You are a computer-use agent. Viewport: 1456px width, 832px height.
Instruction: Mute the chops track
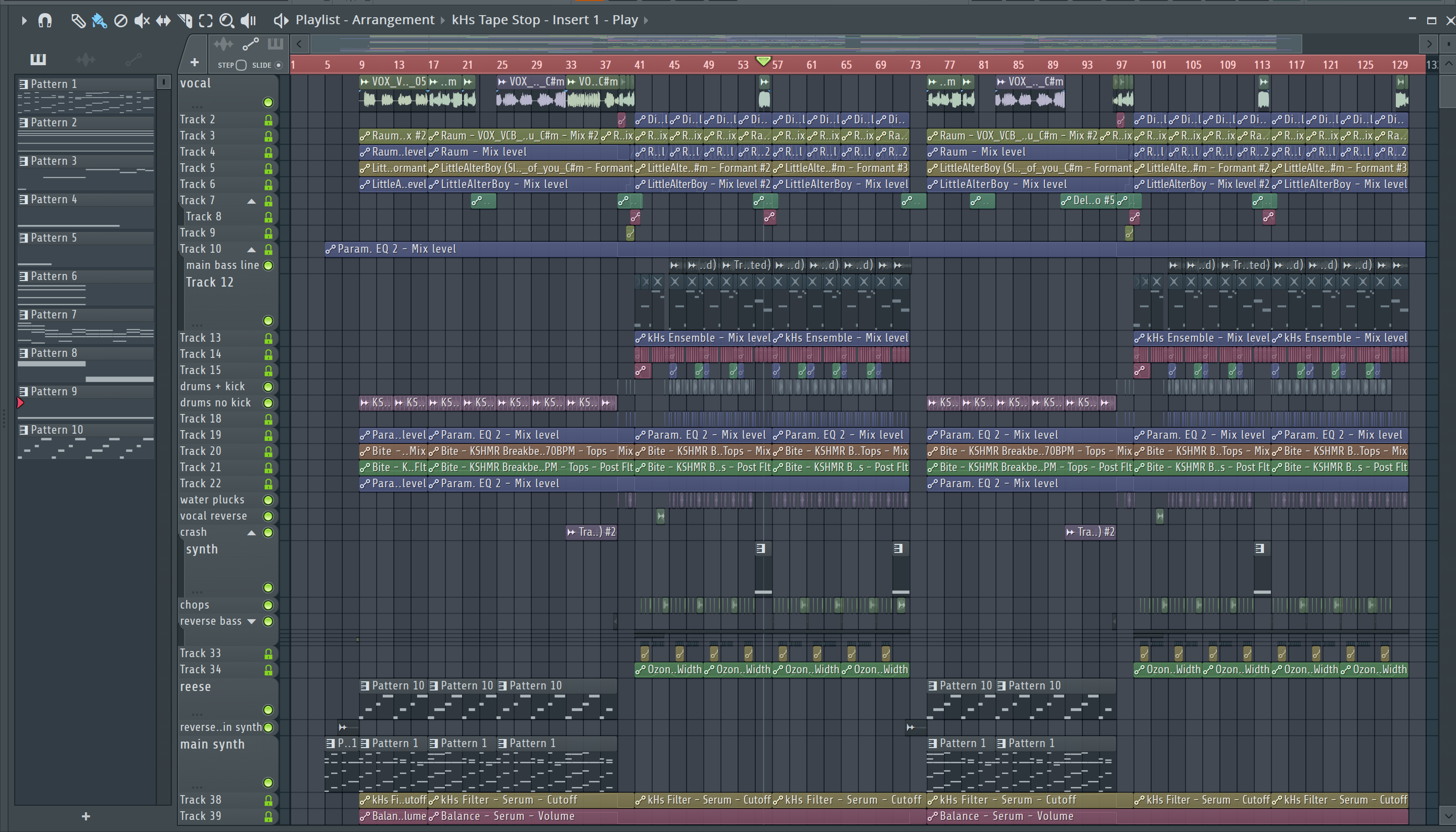point(267,605)
